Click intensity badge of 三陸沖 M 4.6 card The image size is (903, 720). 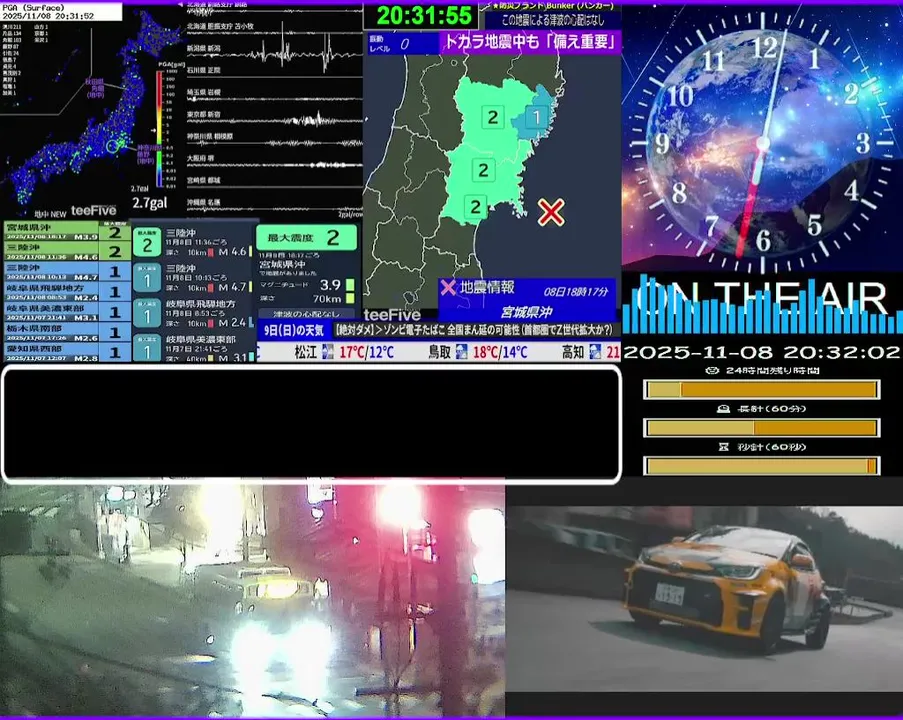pos(147,244)
